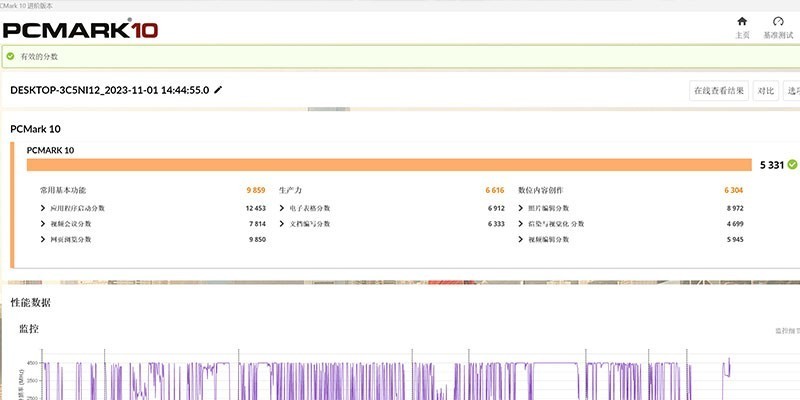800x400 pixels.
Task: Click the overall score 5 331
Action: point(771,165)
